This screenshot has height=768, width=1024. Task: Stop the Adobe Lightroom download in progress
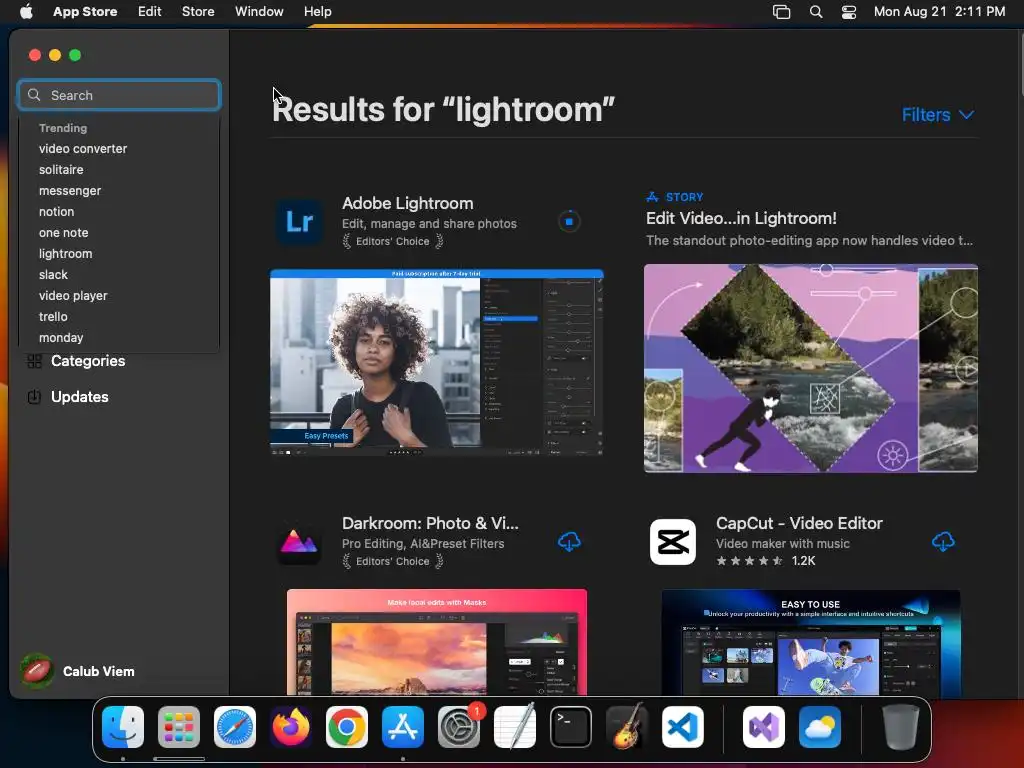(x=569, y=221)
